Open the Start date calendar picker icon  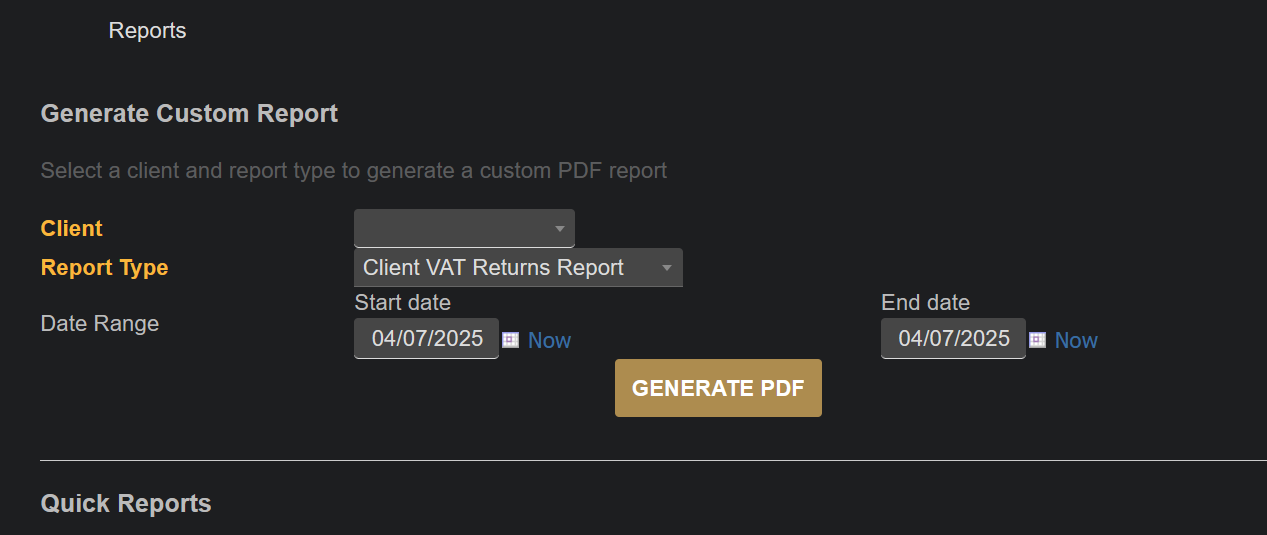tap(510, 340)
